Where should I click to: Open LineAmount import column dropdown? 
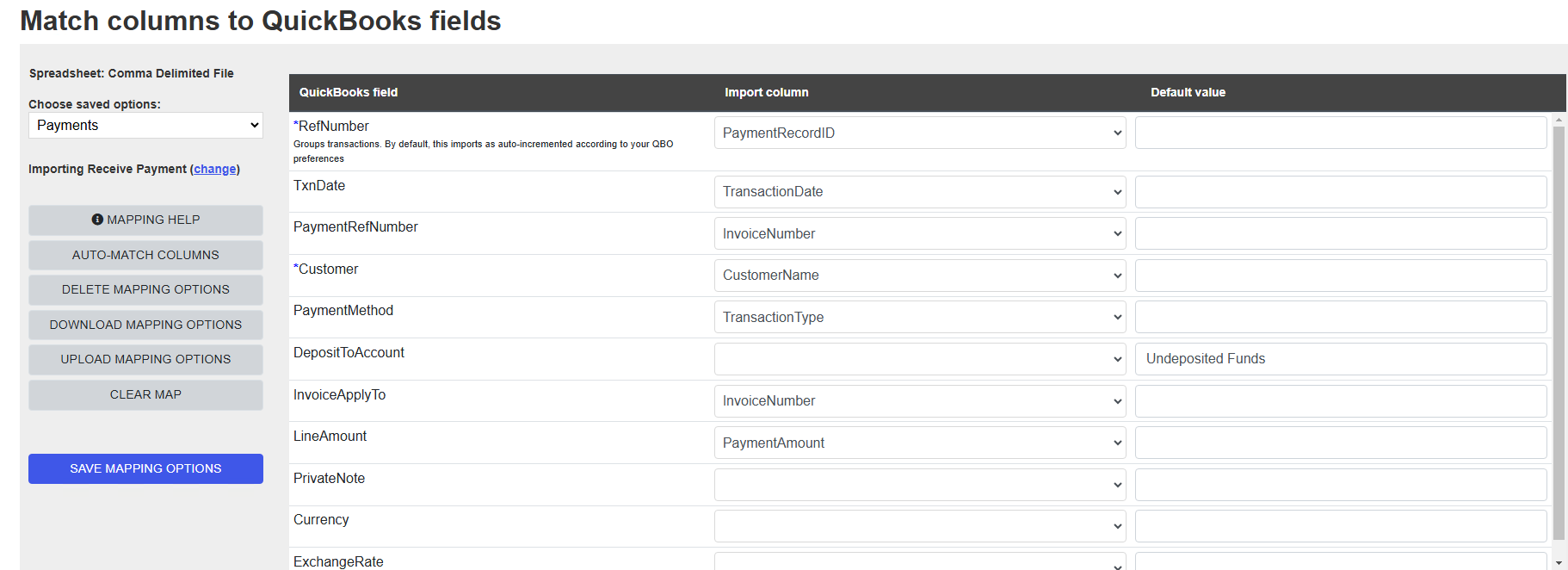click(x=920, y=443)
